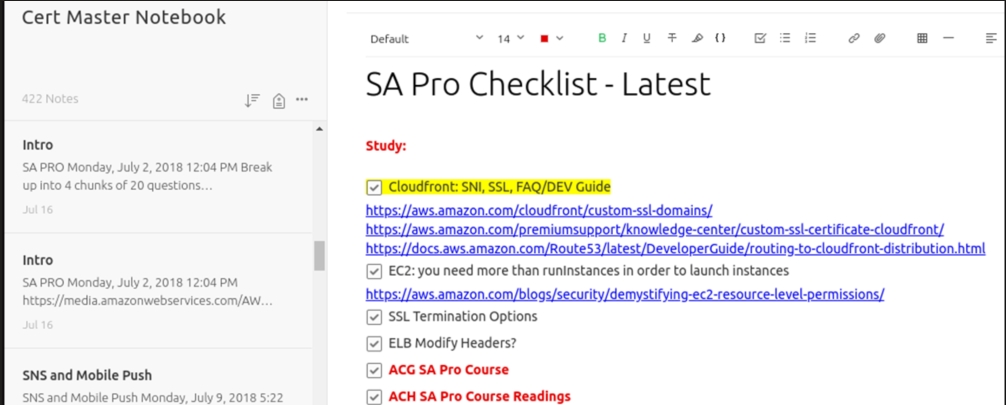Click the Cert Master Notebook heading
Image resolution: width=1006 pixels, height=405 pixels.
pos(124,17)
